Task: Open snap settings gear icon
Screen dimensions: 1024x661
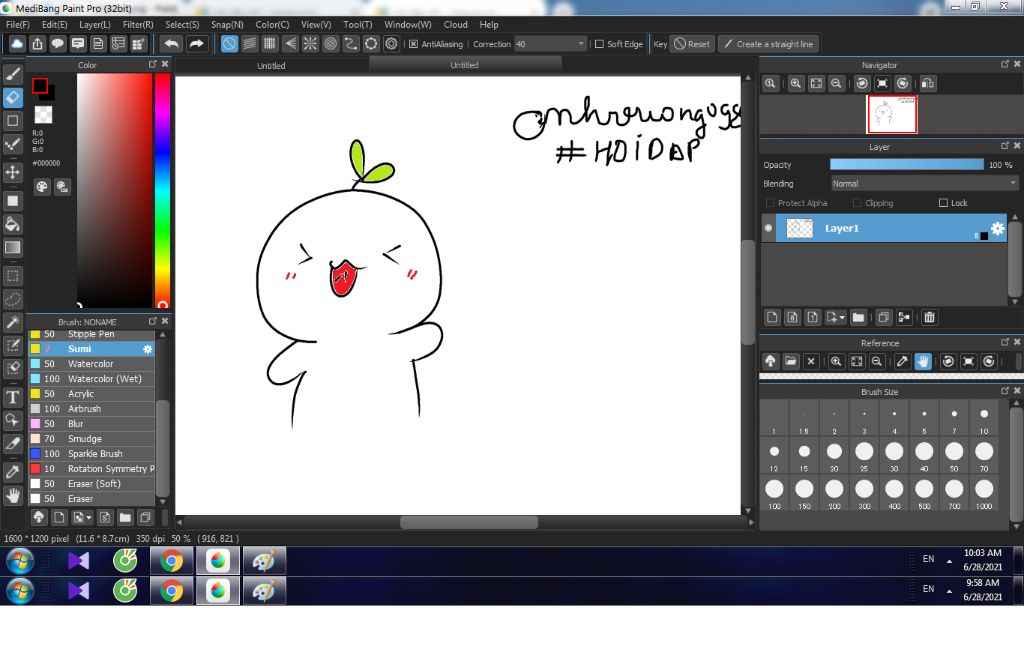Action: [391, 44]
